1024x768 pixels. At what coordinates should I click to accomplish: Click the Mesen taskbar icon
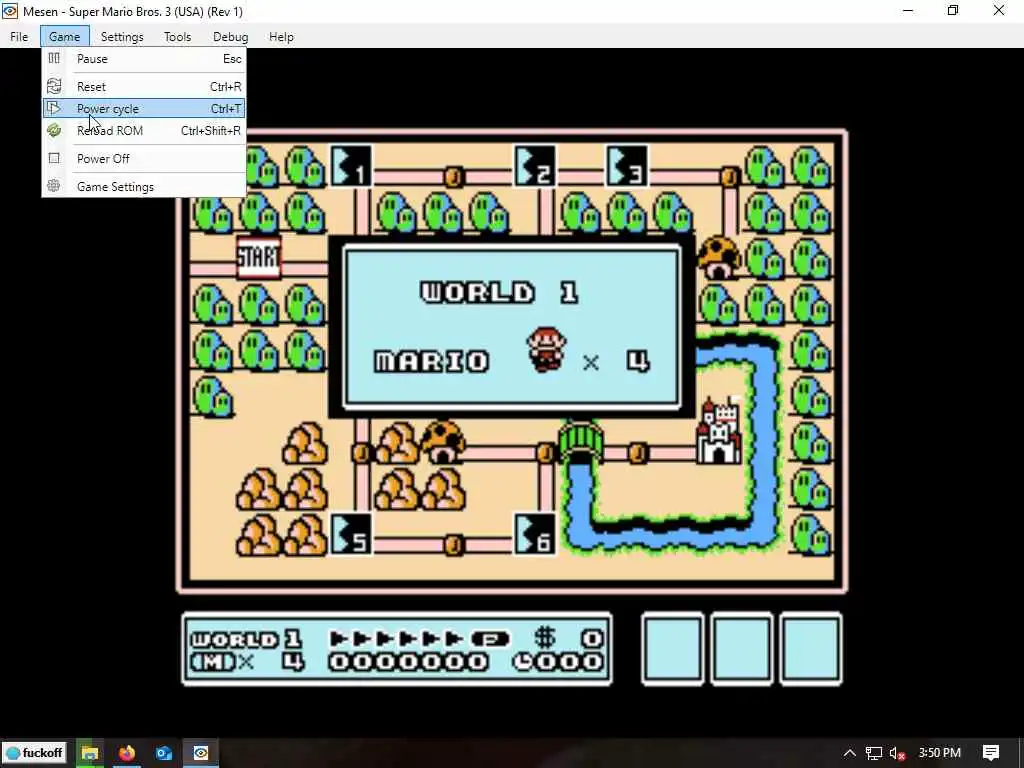point(200,753)
